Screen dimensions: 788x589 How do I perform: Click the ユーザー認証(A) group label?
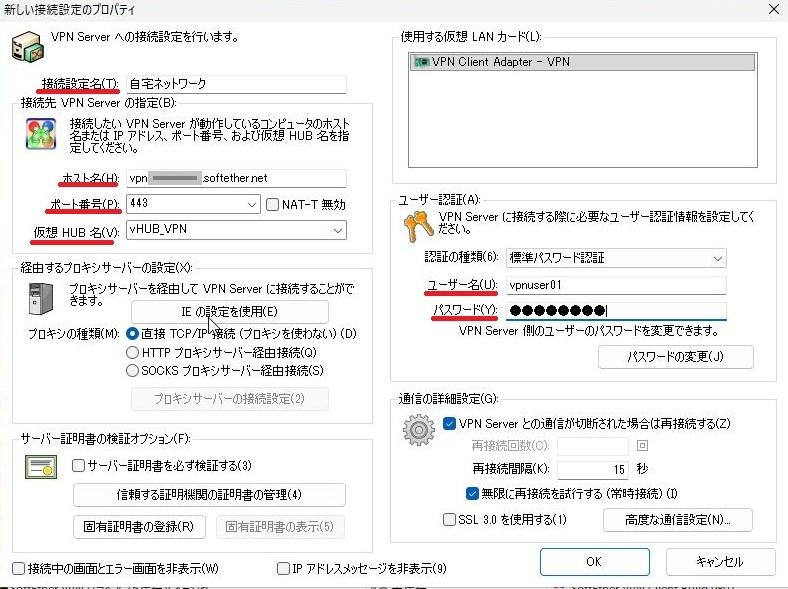click(439, 200)
